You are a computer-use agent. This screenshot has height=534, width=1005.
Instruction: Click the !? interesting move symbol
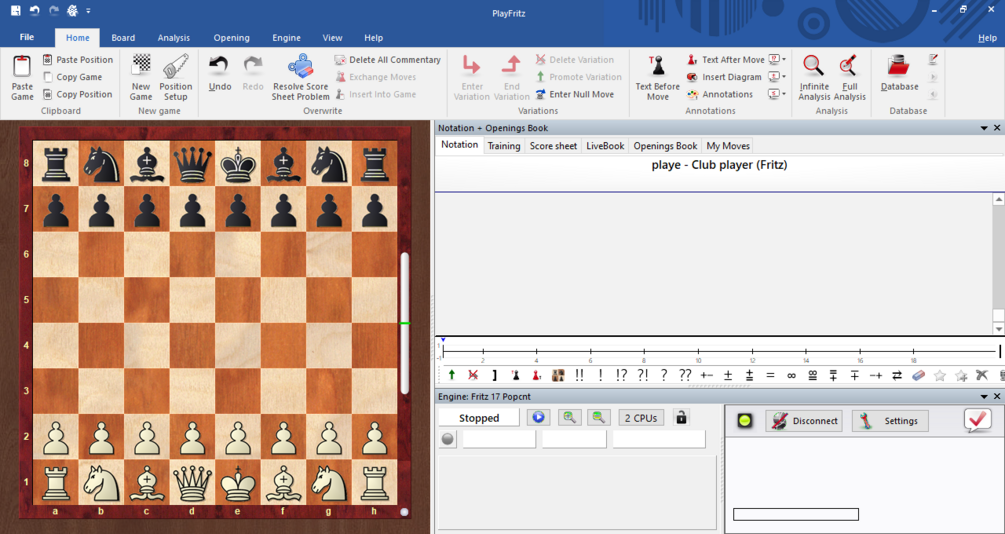621,376
